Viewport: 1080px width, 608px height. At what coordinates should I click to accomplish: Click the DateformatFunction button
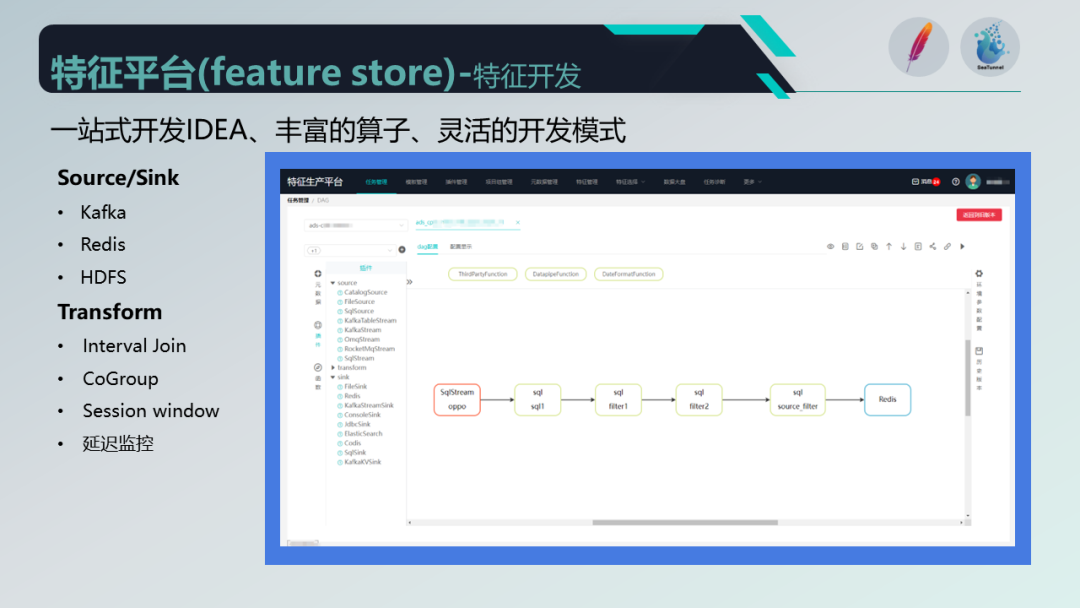tap(629, 274)
